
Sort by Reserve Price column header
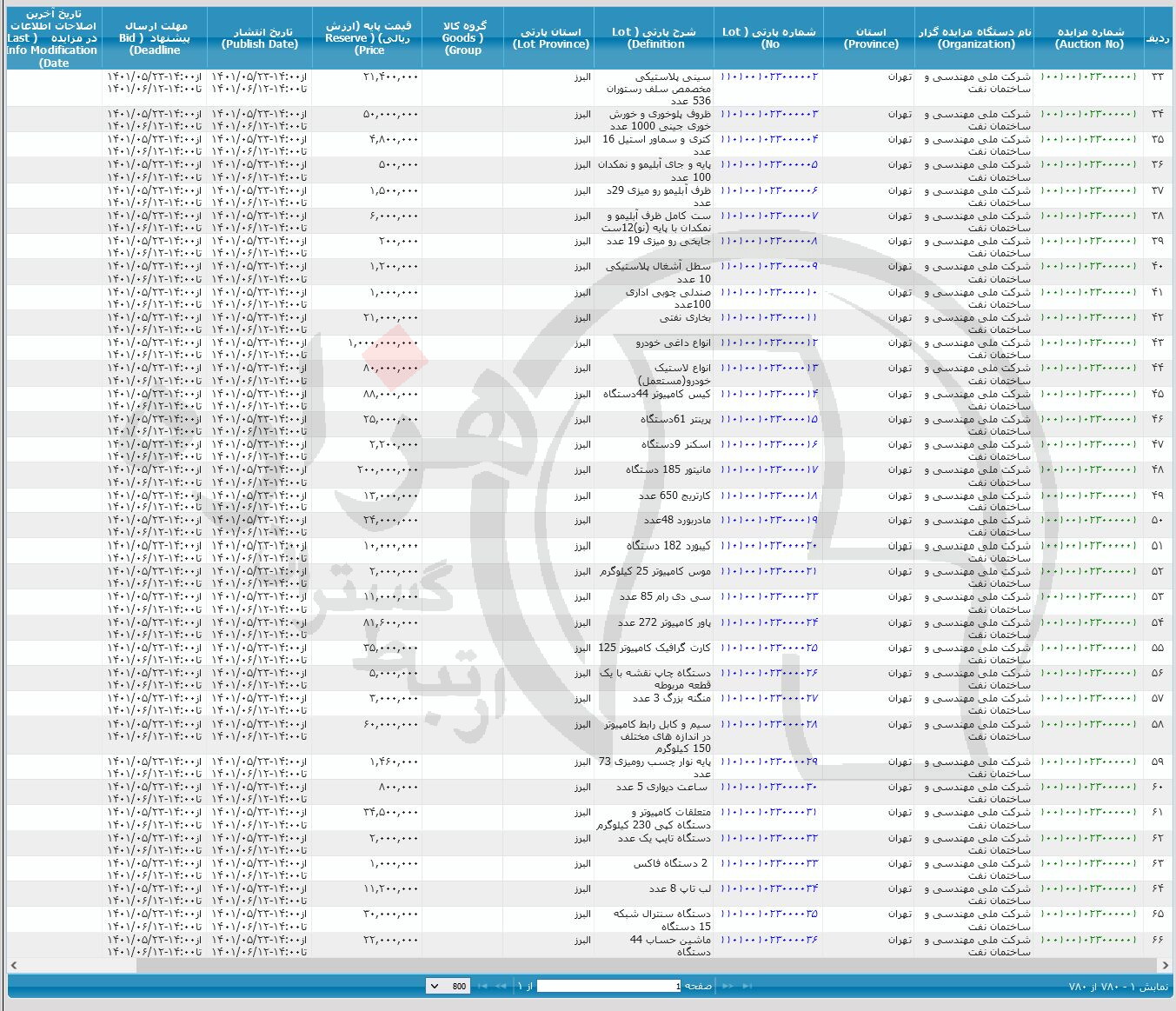pyautogui.click(x=368, y=38)
